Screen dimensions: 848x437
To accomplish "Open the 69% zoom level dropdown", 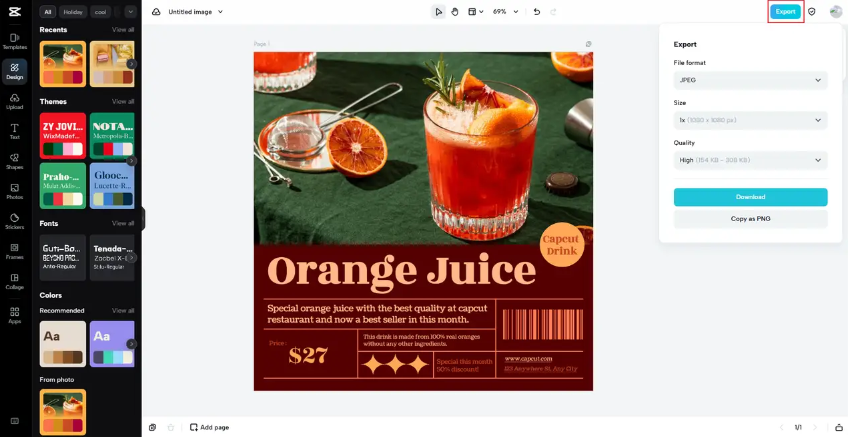I will click(505, 12).
